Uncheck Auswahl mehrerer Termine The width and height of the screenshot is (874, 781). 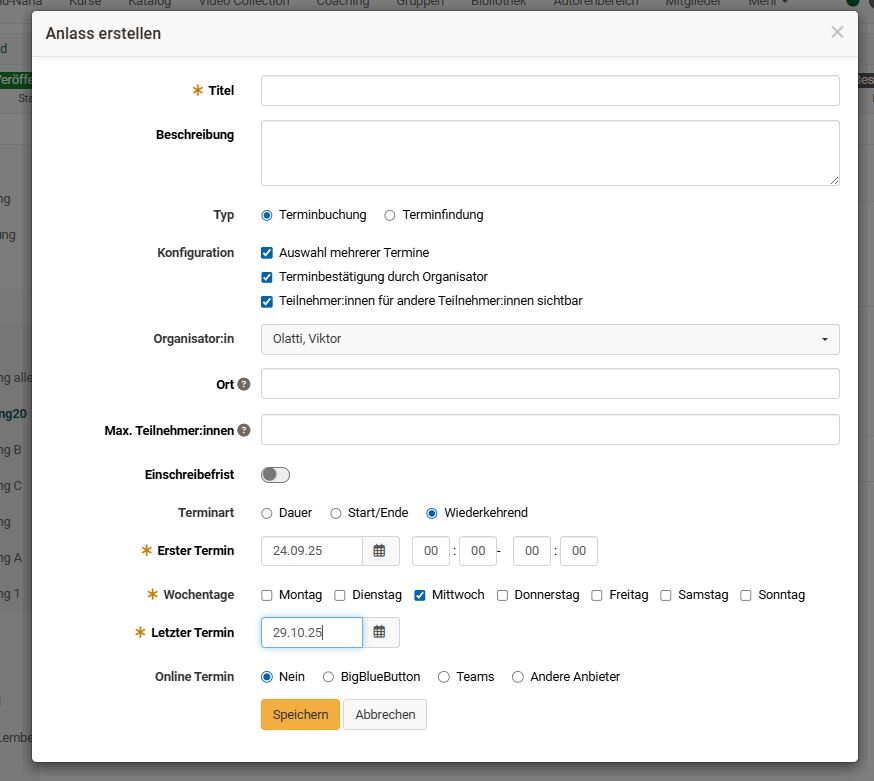point(267,253)
